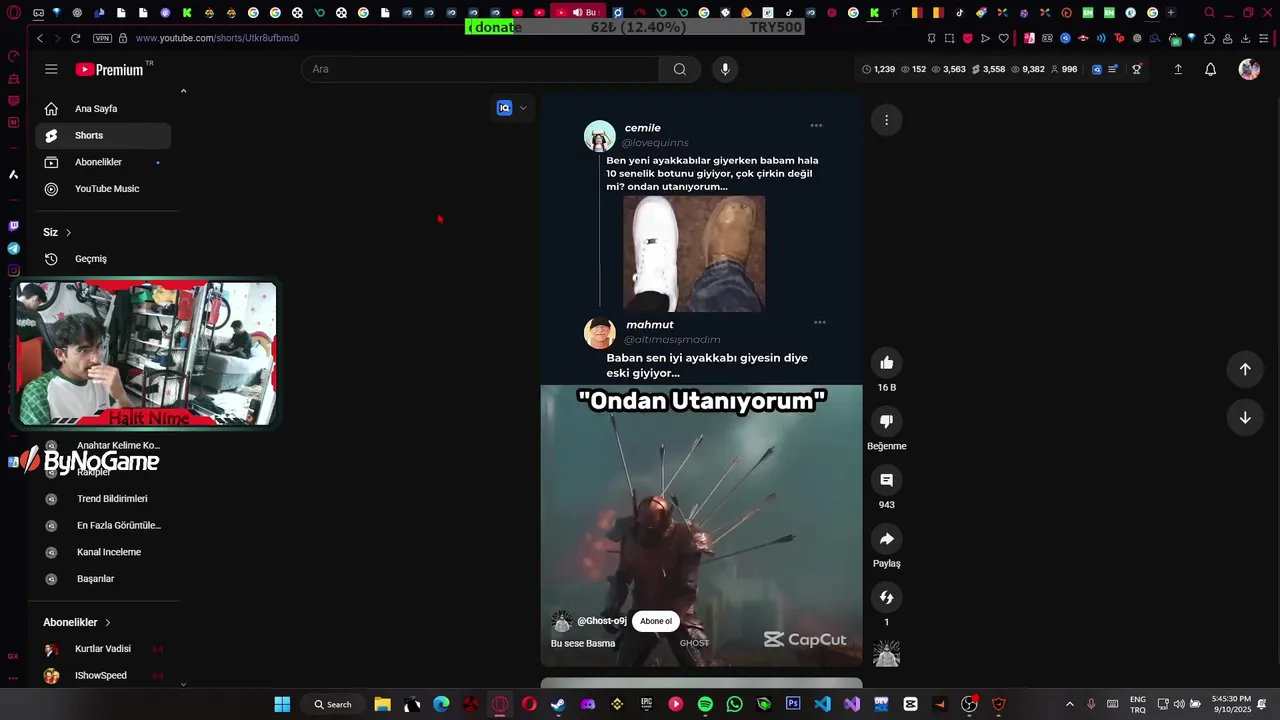
Task: Open the upload arrow icon
Action: click(x=1178, y=69)
